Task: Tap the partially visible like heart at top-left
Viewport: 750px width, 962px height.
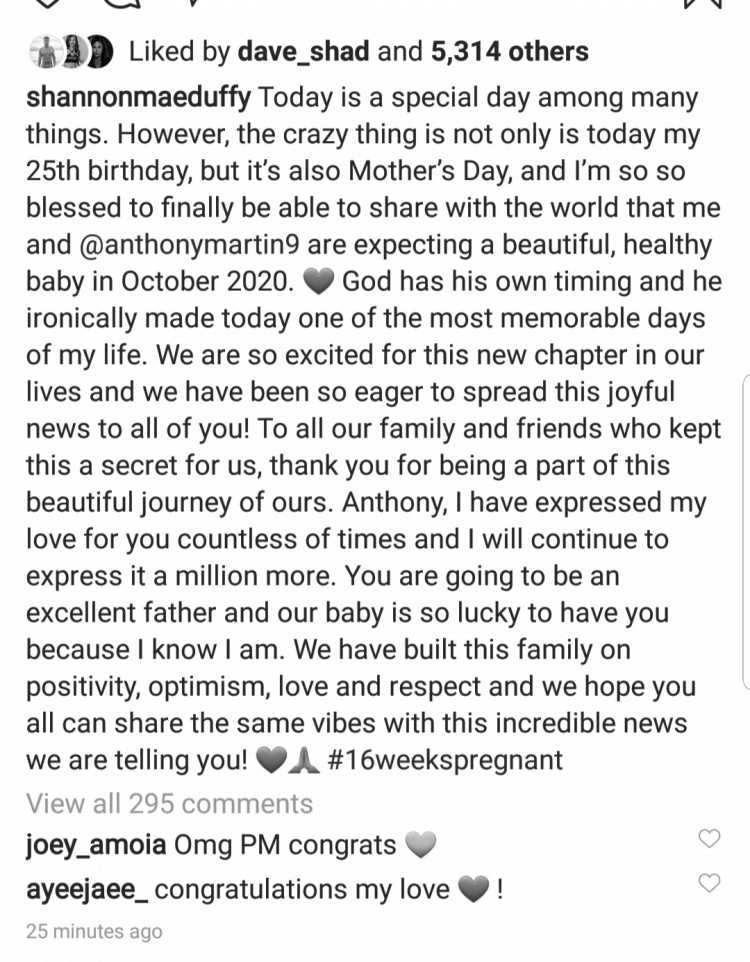Action: click(x=47, y=3)
